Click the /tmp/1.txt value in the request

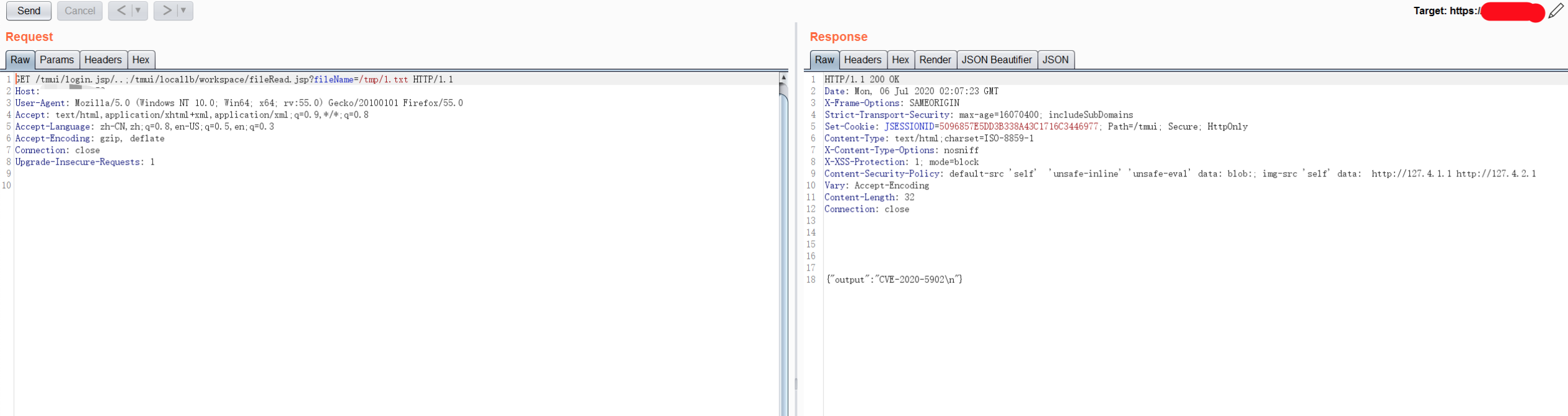click(x=384, y=79)
